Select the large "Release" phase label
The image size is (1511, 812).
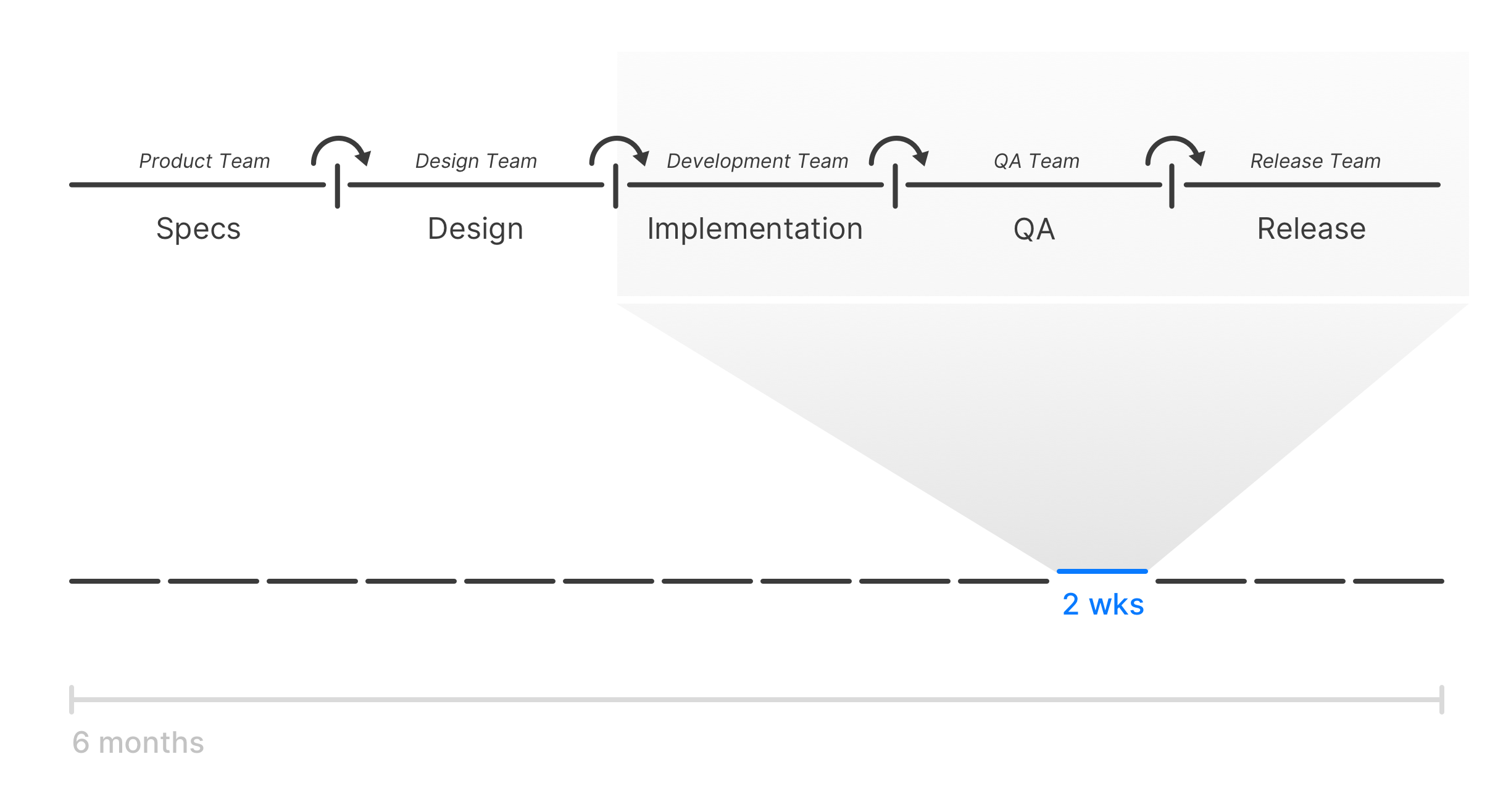[x=1312, y=229]
